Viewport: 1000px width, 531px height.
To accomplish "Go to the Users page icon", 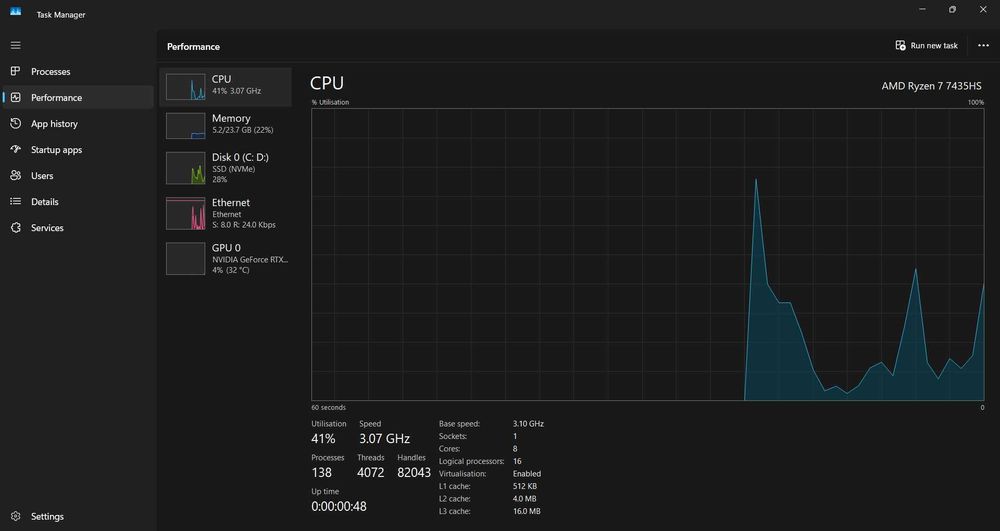I will pos(15,175).
